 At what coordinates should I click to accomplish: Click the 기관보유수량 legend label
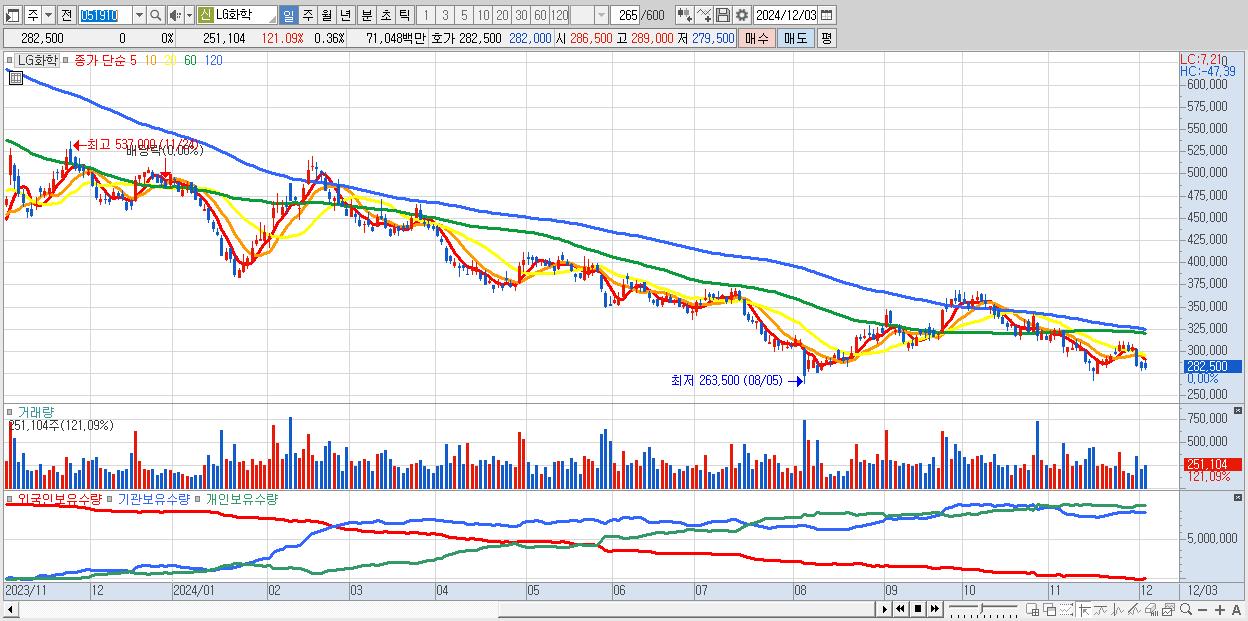(x=153, y=498)
